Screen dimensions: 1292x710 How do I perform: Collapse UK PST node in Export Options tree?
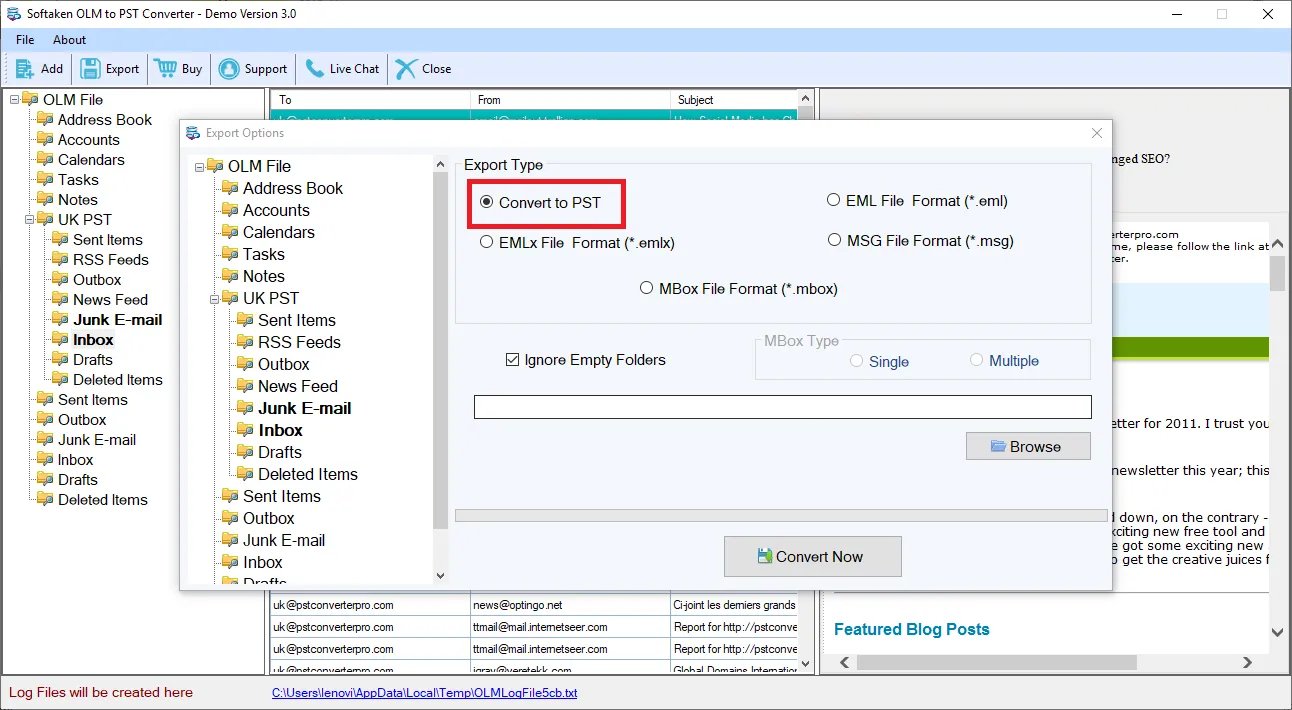pos(215,298)
